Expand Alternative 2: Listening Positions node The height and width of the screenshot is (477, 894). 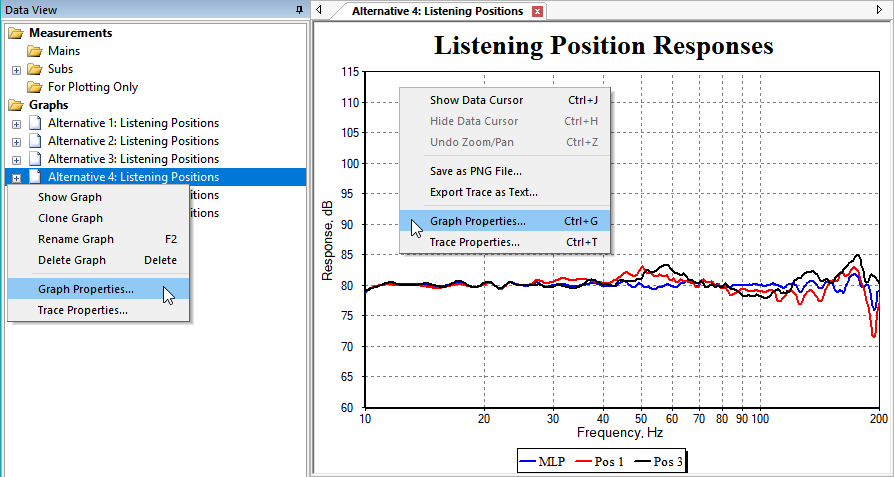pos(17,142)
